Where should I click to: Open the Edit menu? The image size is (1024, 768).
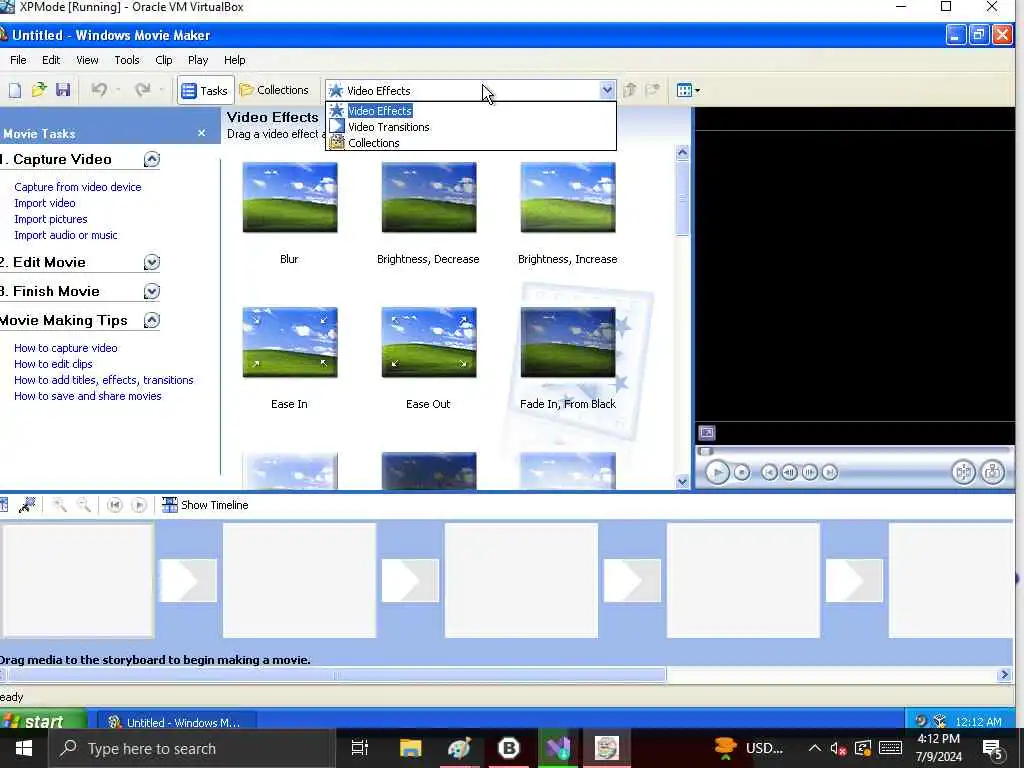click(51, 60)
